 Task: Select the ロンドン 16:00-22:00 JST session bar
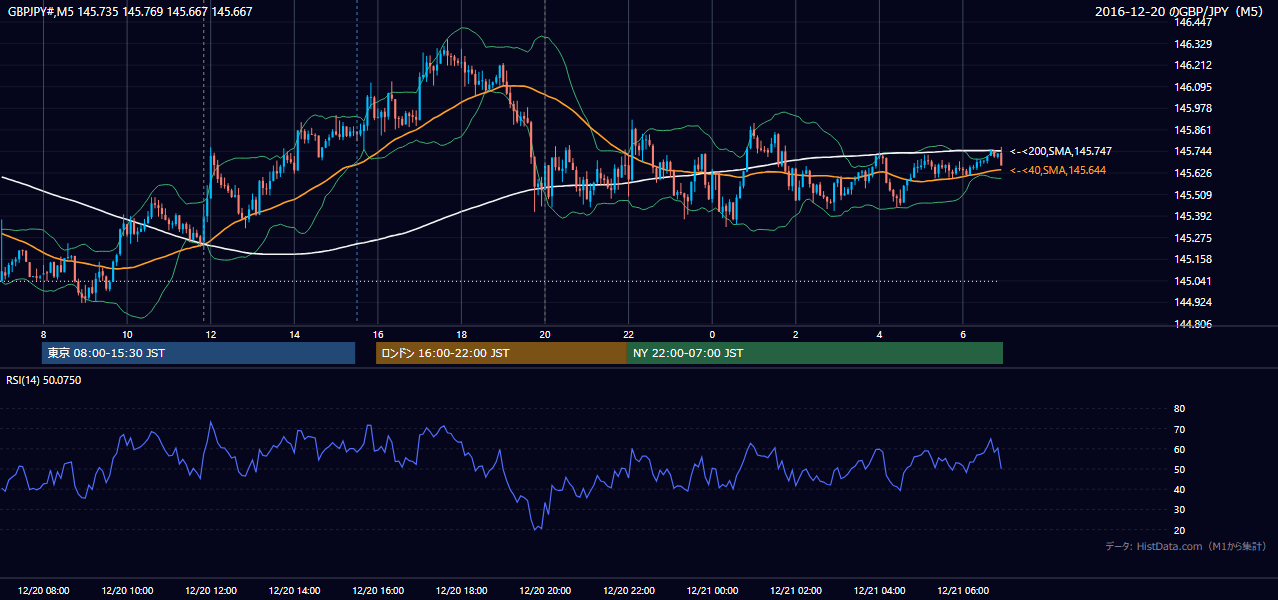(x=501, y=353)
